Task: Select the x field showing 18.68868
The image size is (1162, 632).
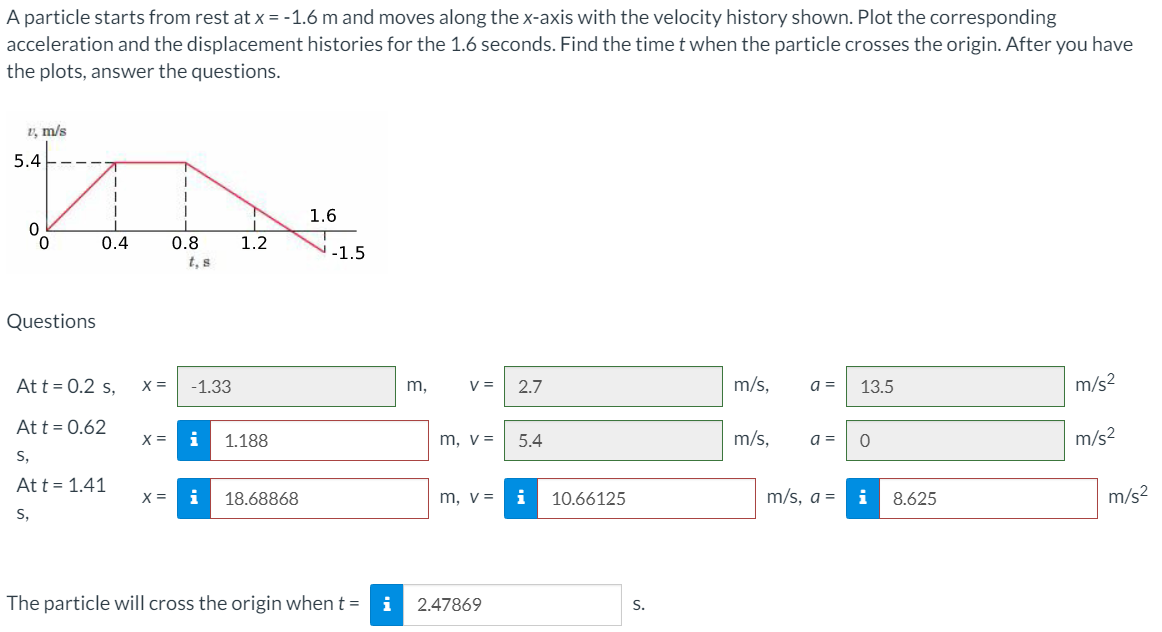Action: pos(320,497)
